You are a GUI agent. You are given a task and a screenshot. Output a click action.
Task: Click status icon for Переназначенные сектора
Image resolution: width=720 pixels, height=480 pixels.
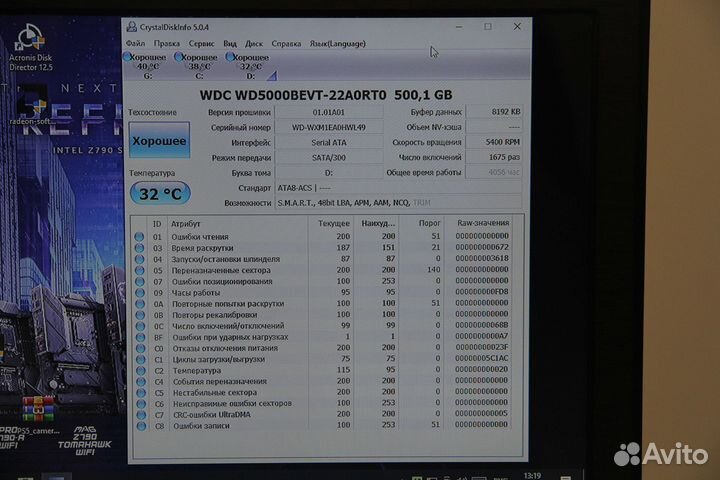pyautogui.click(x=140, y=270)
